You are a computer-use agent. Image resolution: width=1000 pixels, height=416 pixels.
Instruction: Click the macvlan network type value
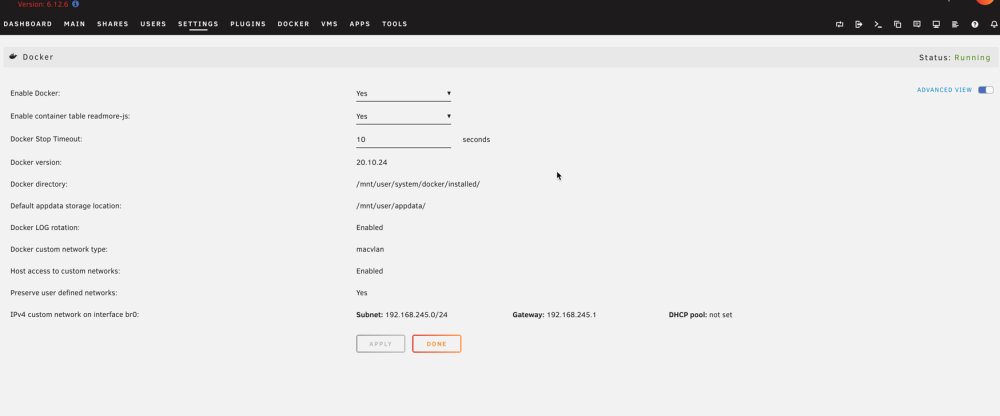coord(370,249)
